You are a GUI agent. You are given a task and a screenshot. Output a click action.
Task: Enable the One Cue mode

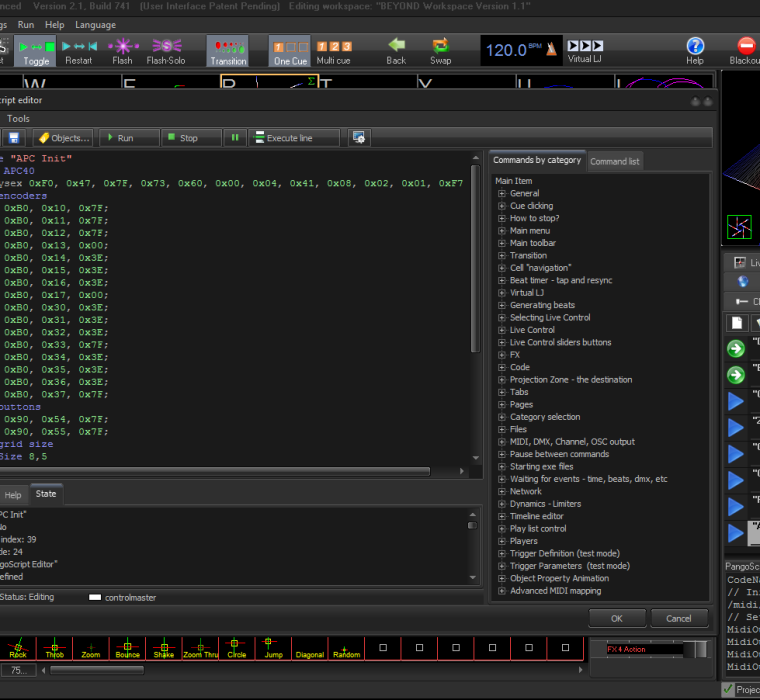click(290, 50)
